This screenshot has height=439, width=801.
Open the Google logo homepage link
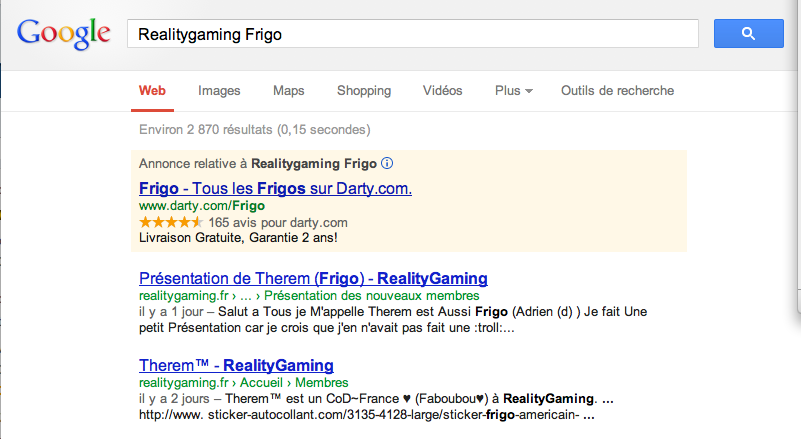(63, 34)
